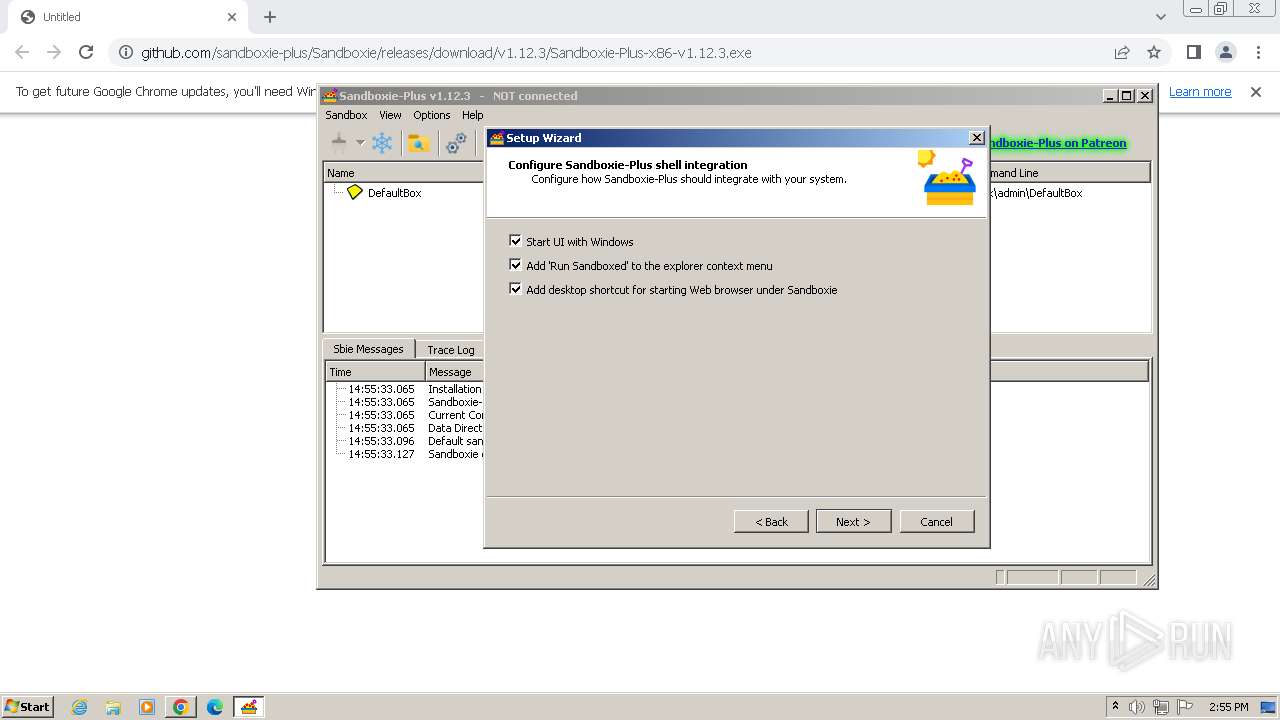
Task: Click the snowflake suspend toolbar icon
Action: [x=382, y=143]
